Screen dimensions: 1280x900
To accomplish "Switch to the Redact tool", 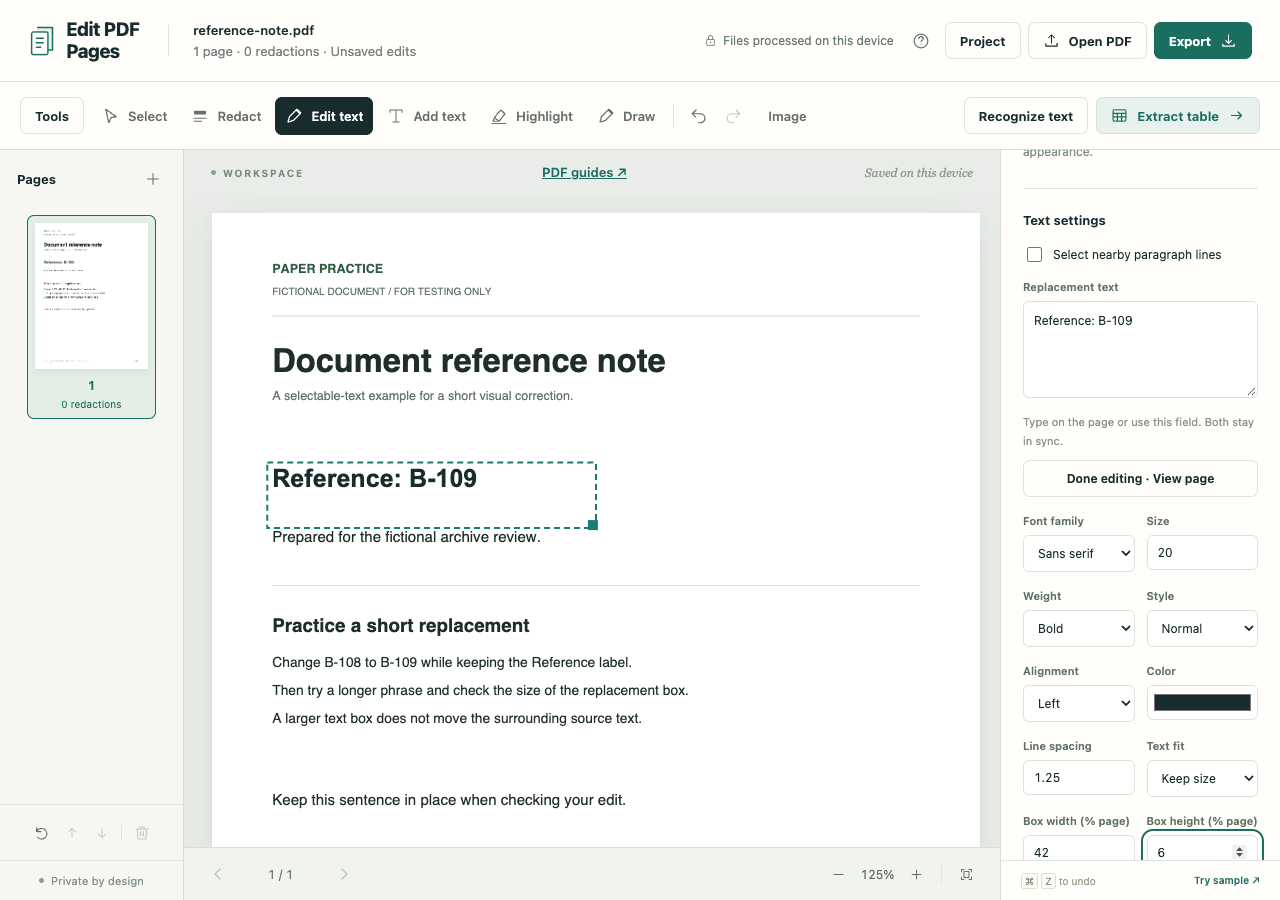I will point(227,116).
